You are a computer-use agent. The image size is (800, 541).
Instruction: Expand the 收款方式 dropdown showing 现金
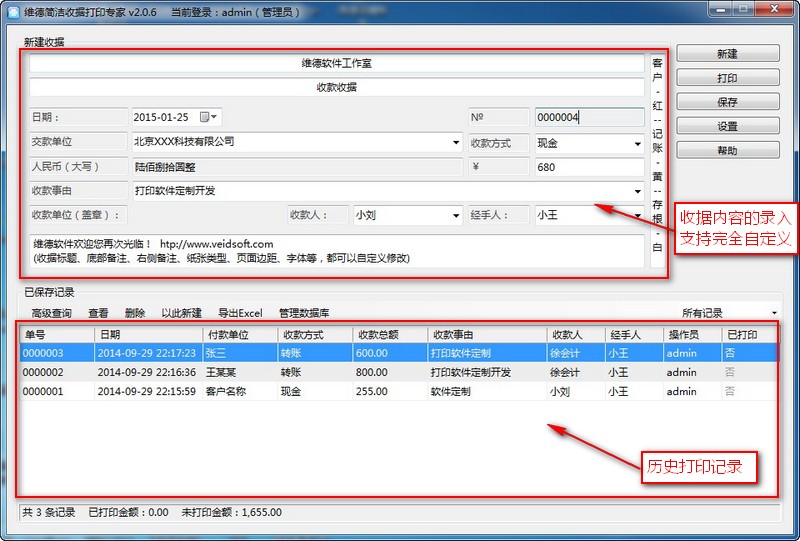point(637,144)
